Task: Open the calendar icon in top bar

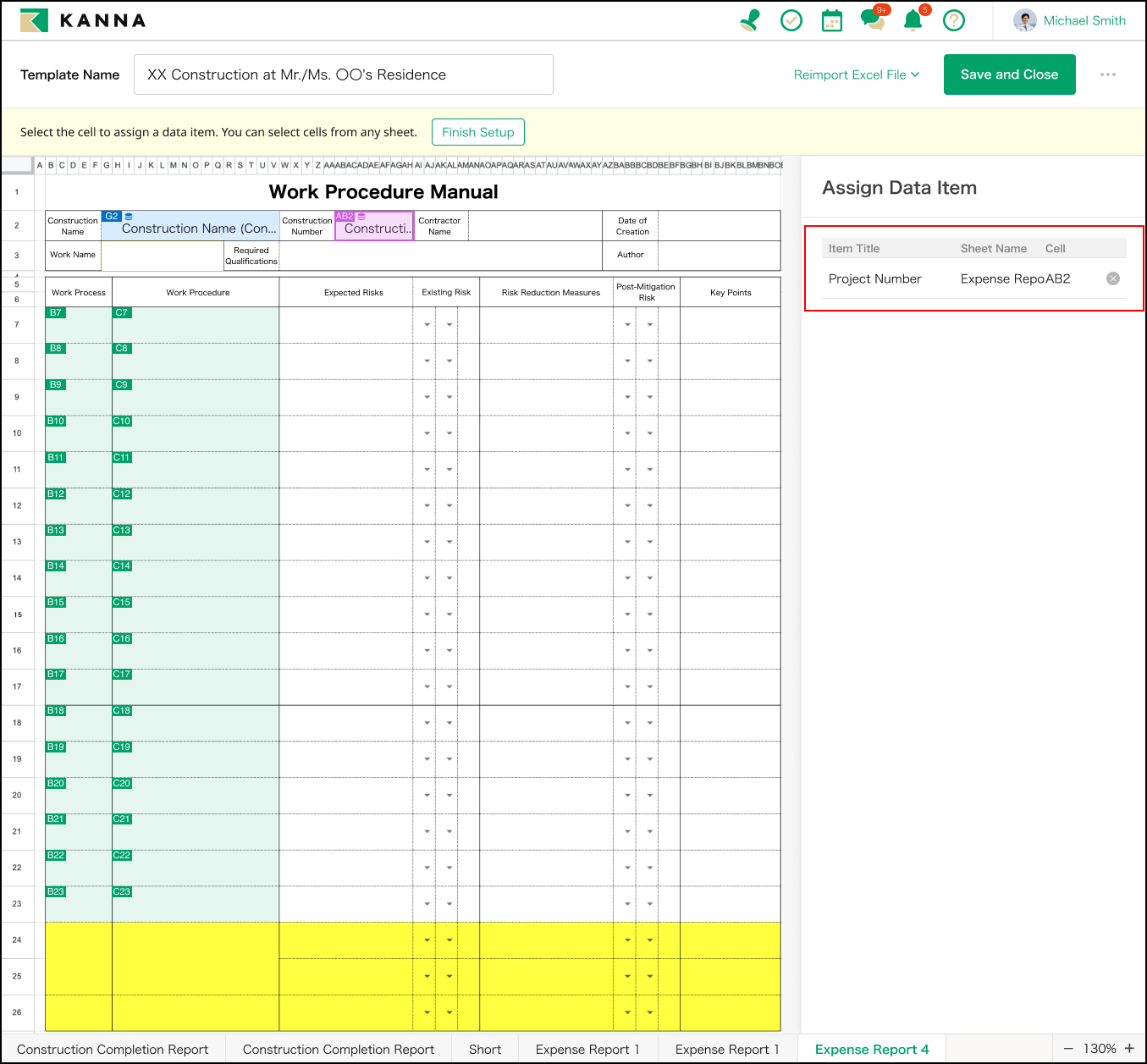Action: coord(832,20)
